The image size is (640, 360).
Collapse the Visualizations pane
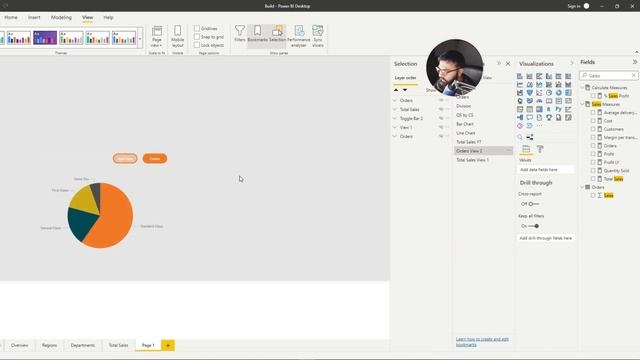click(x=572, y=63)
